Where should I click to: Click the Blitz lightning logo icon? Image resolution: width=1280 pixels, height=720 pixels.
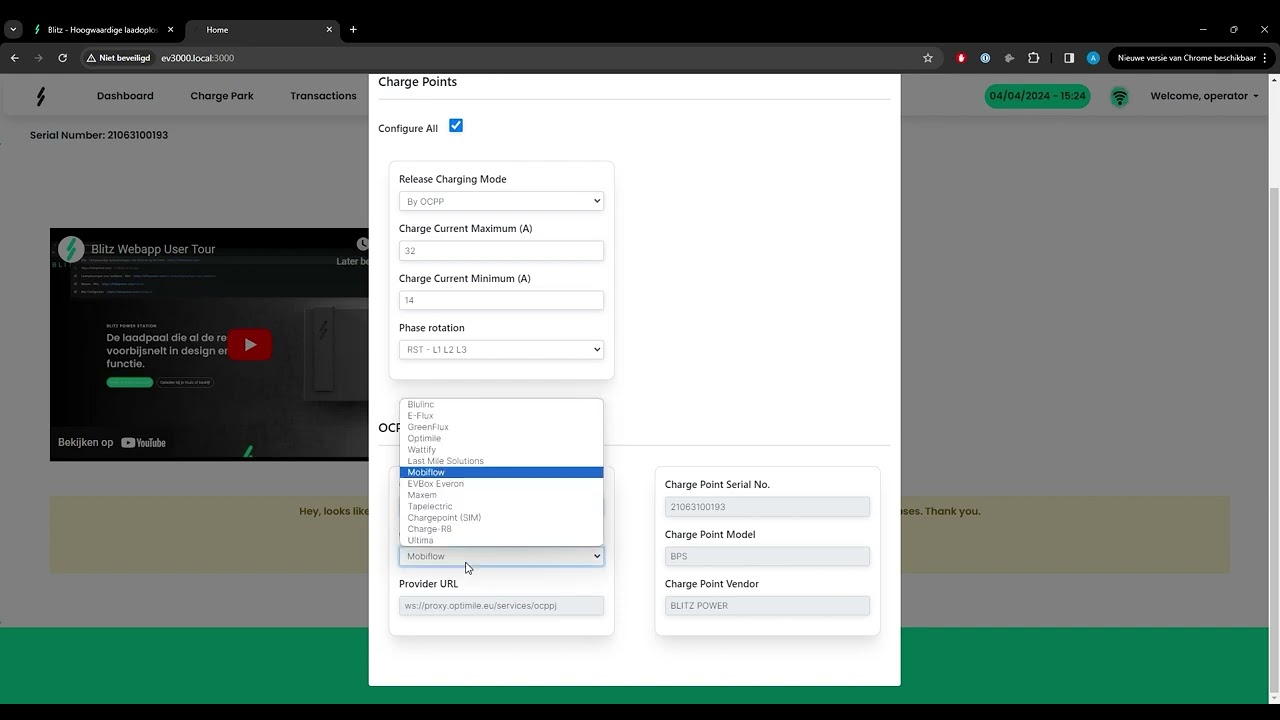[x=41, y=96]
